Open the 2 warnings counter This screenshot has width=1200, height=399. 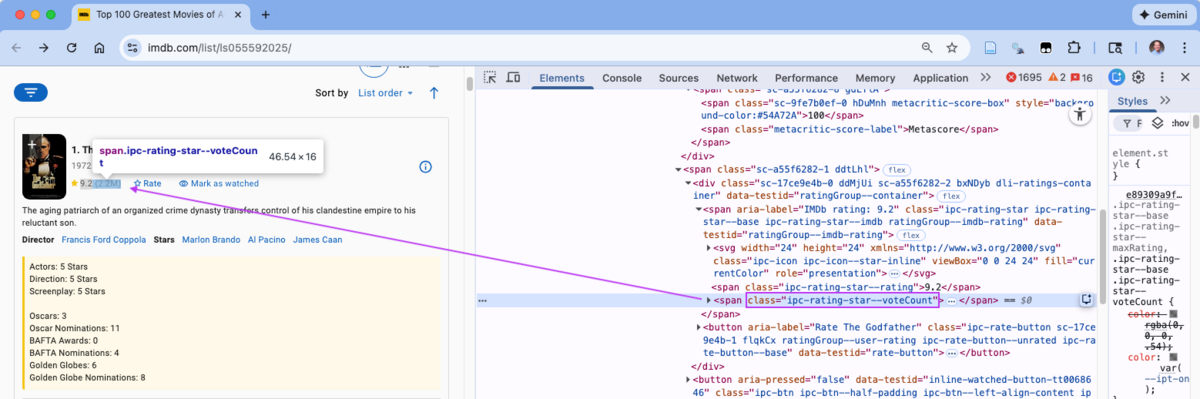pyautogui.click(x=1056, y=78)
